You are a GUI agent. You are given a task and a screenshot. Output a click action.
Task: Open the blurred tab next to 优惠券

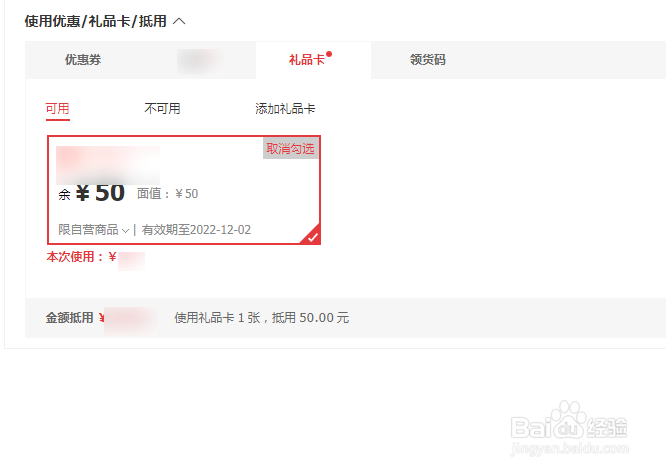200,62
